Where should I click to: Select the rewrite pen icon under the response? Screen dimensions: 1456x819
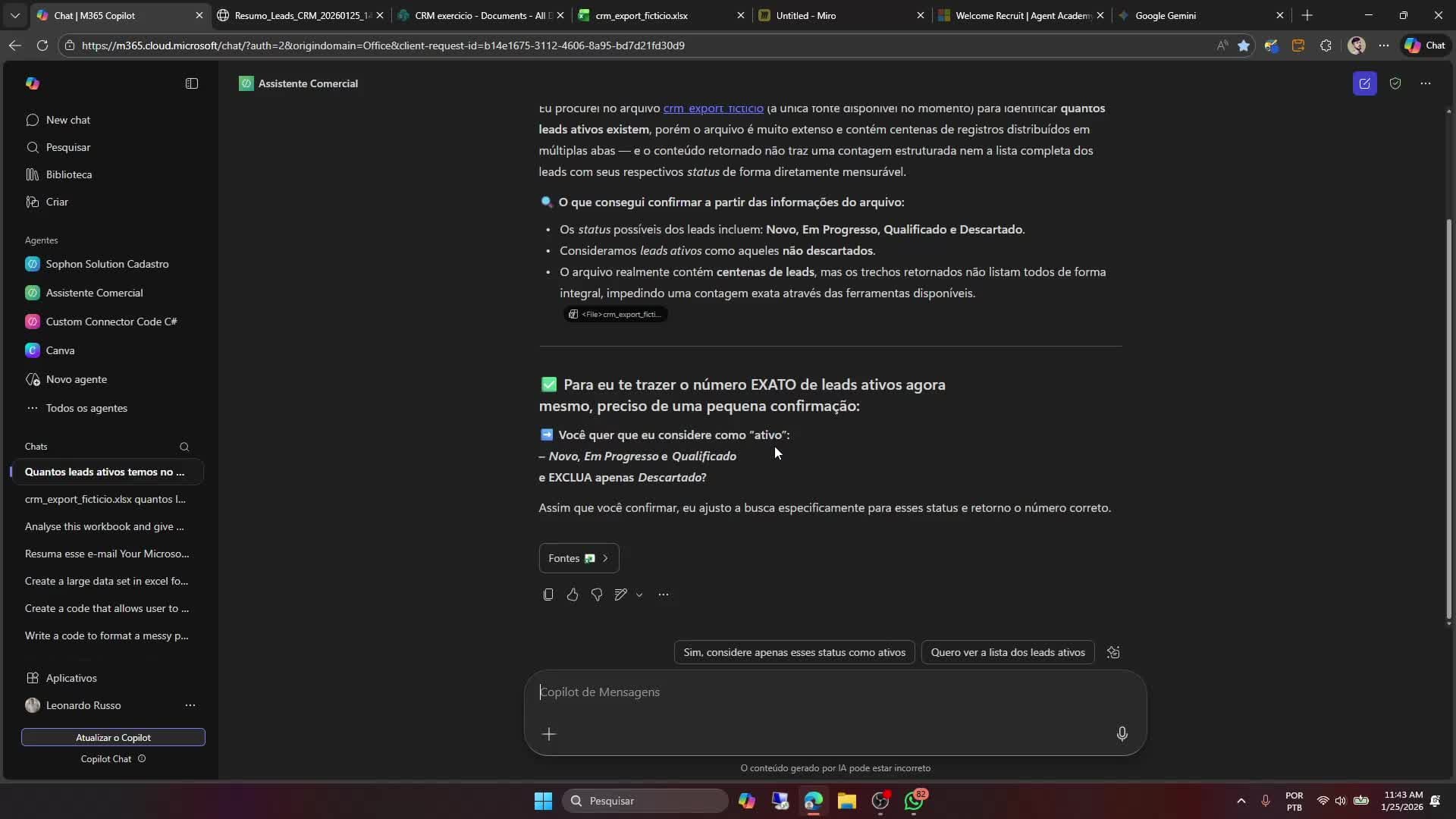pyautogui.click(x=622, y=595)
